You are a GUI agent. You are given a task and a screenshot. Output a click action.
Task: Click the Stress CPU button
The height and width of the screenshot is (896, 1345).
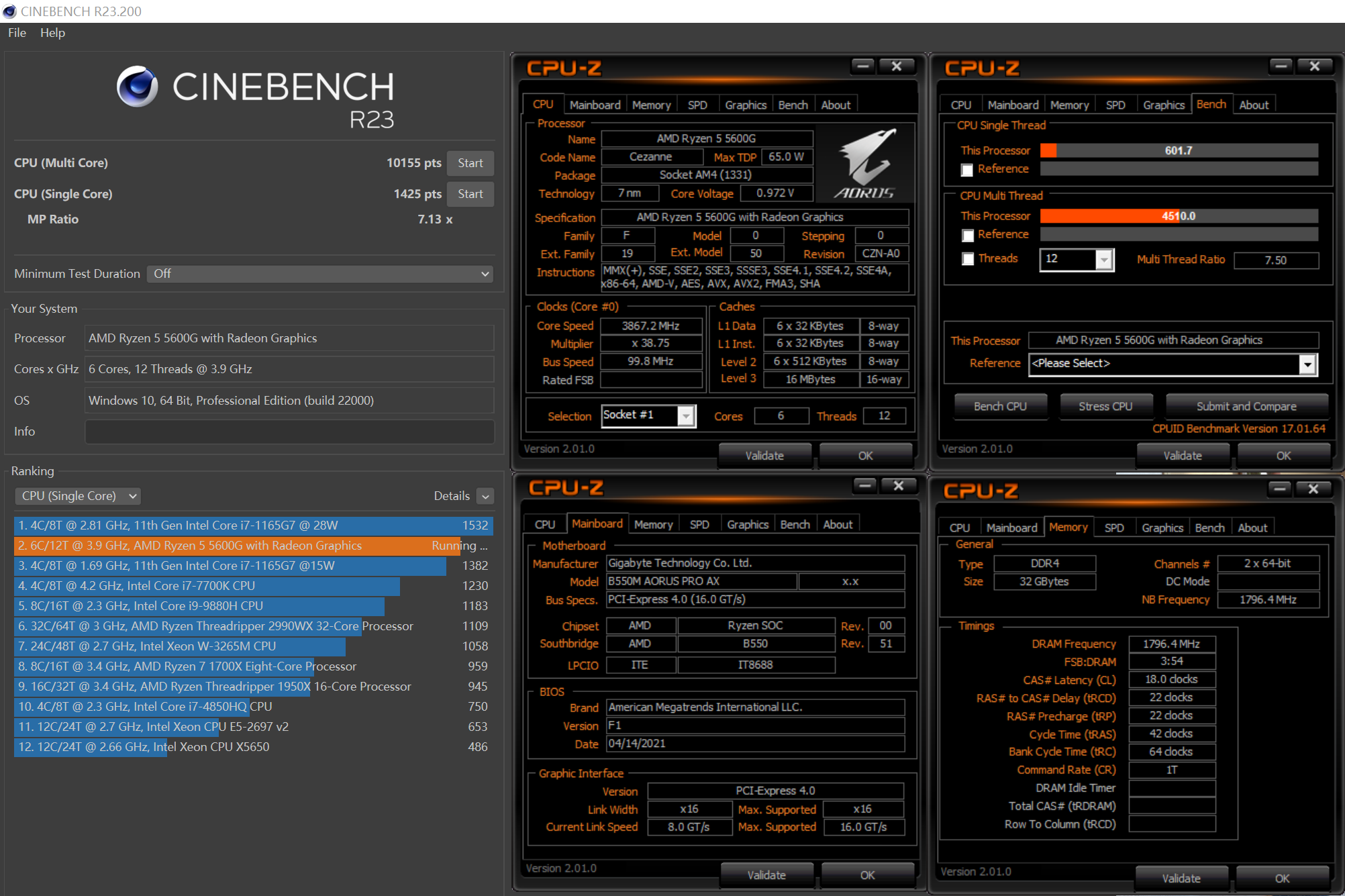pos(1105,406)
